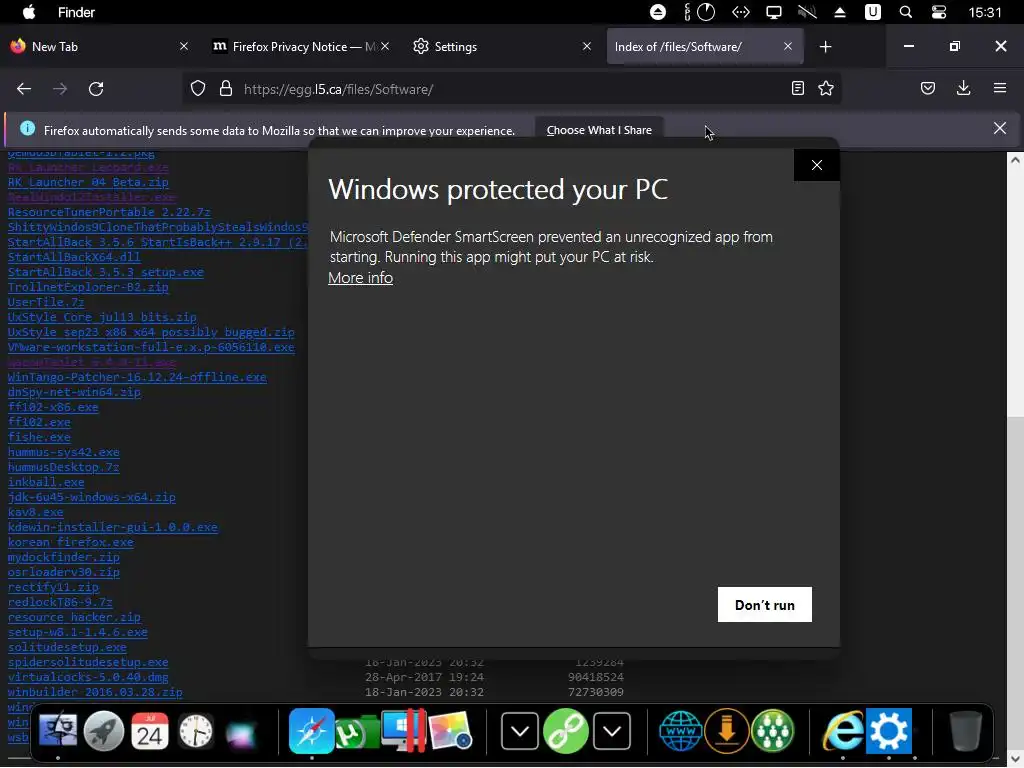This screenshot has height=768, width=1024.
Task: Open VMware-workstation-full exe link
Action: coord(151,347)
